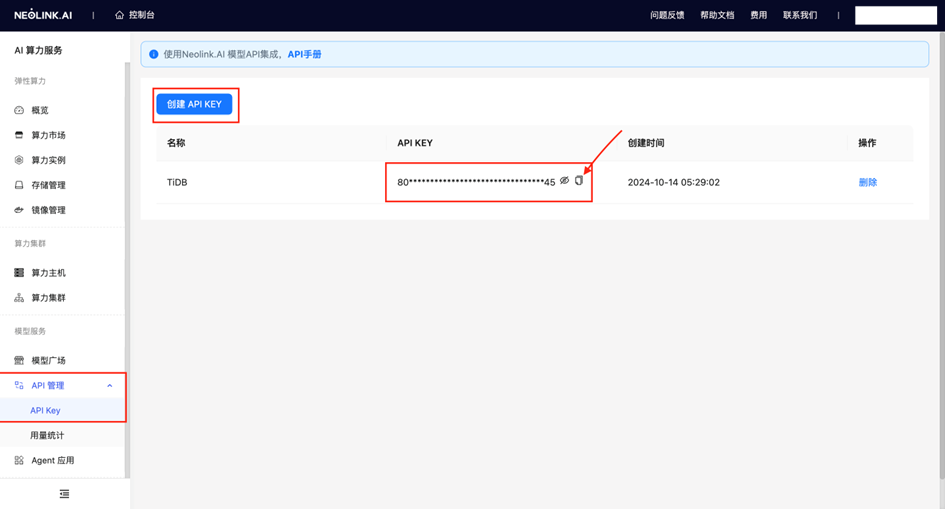Click the Agent 应用 grid icon
This screenshot has width=945, height=509.
point(19,460)
